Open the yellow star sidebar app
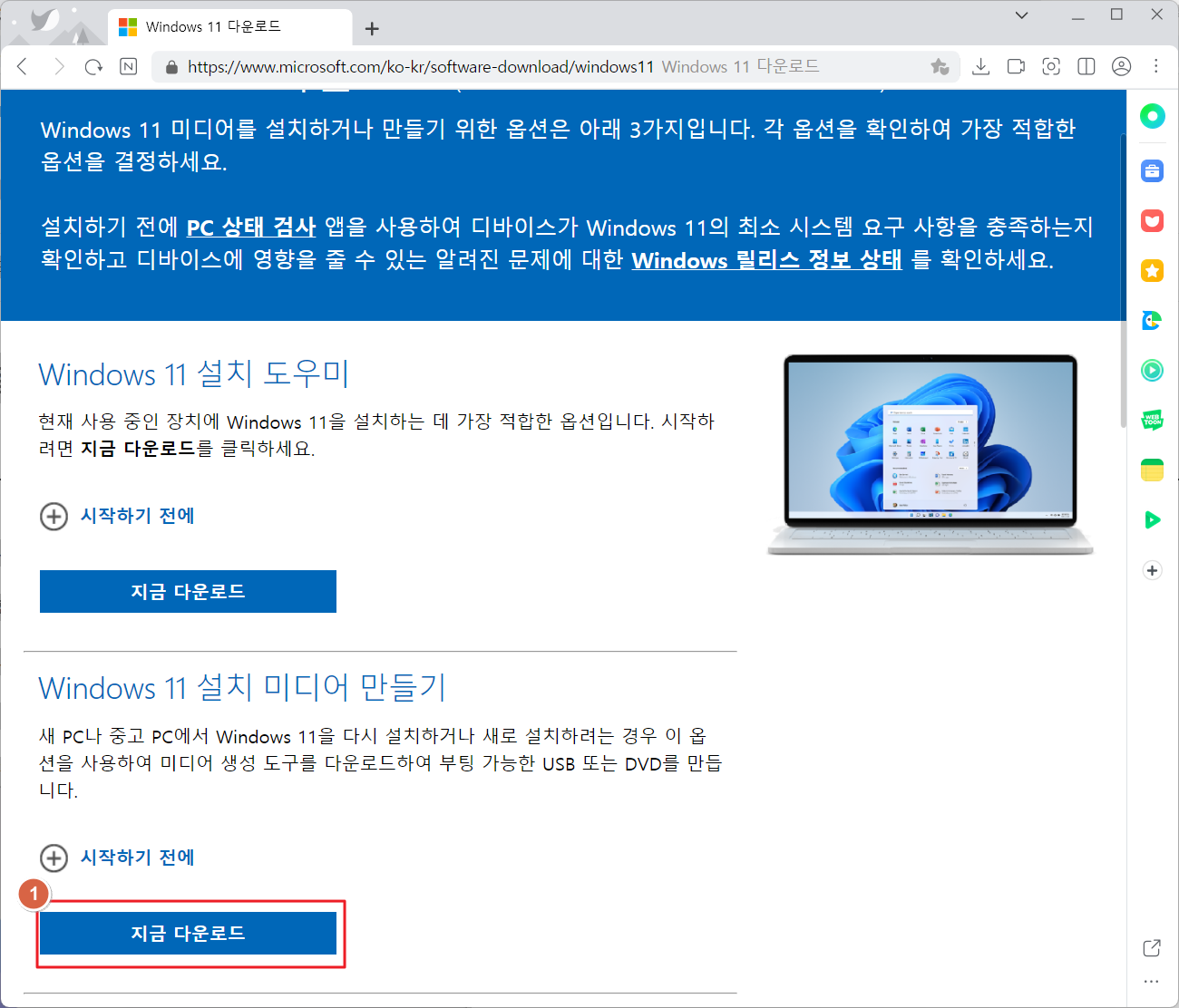1179x1008 pixels. click(1152, 270)
